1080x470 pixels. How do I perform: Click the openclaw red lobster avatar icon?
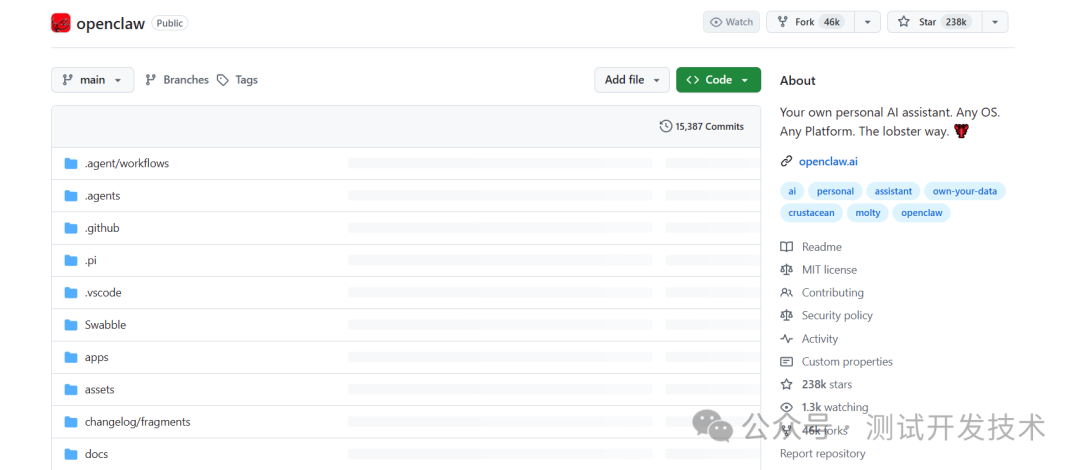click(x=61, y=23)
